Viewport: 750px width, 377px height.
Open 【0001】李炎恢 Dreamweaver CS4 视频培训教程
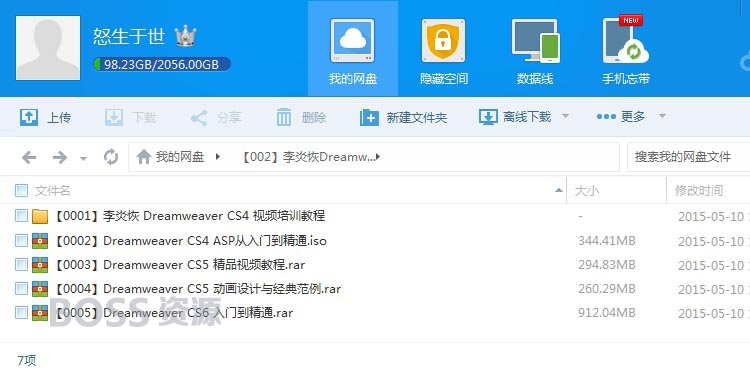tap(189, 216)
